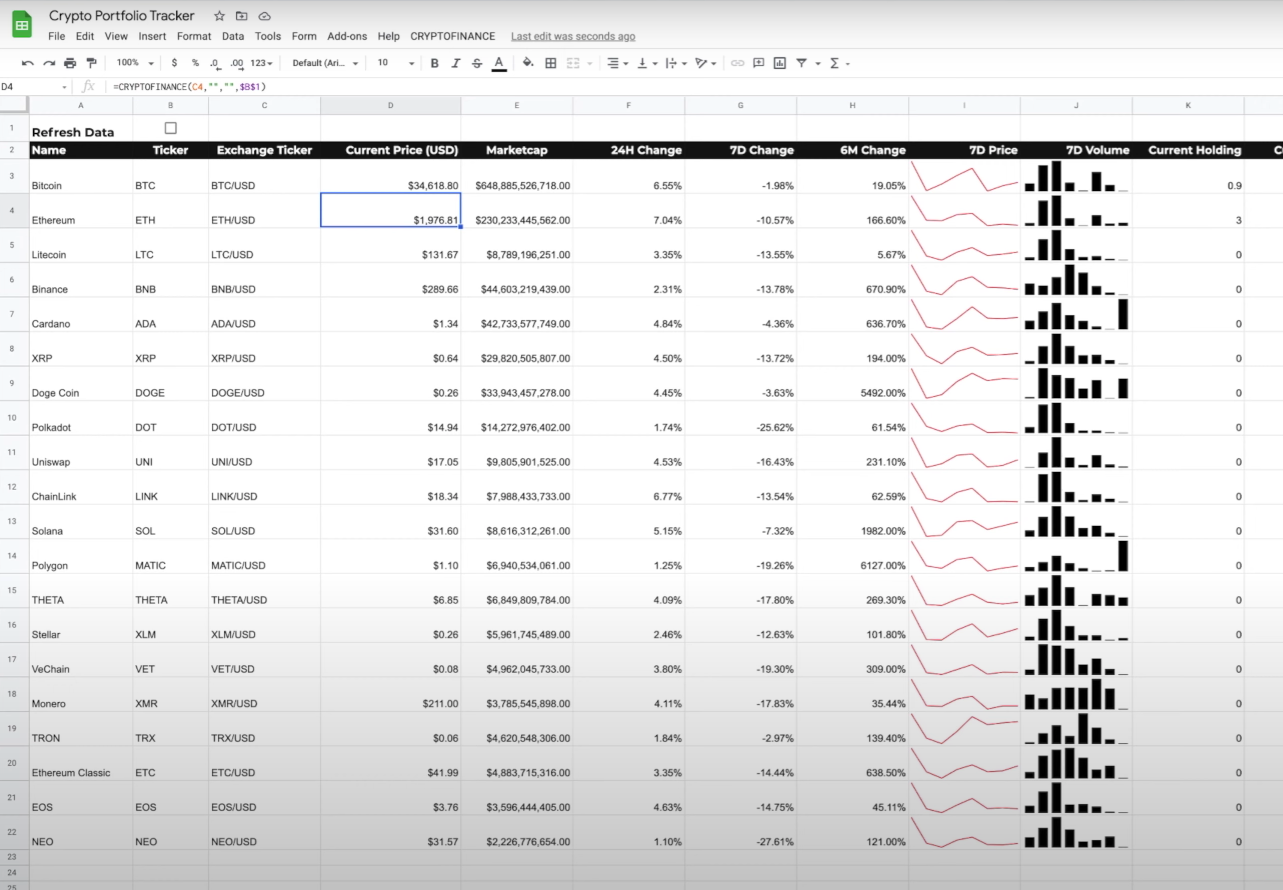The height and width of the screenshot is (890, 1283).
Task: Insert a link
Action: click(x=737, y=63)
